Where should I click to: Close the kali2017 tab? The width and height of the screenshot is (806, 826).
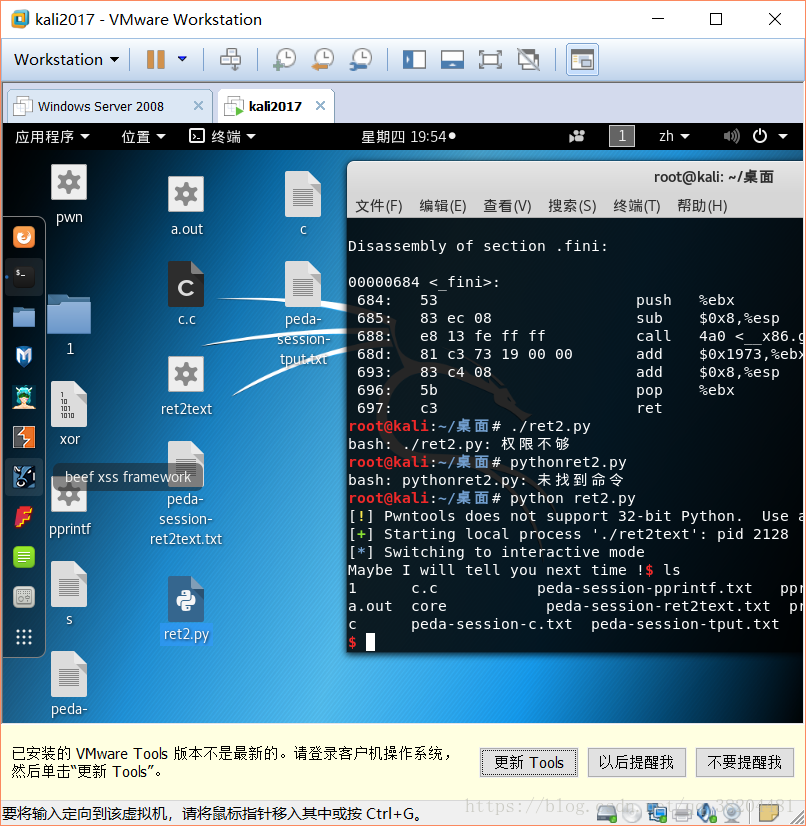(x=320, y=106)
